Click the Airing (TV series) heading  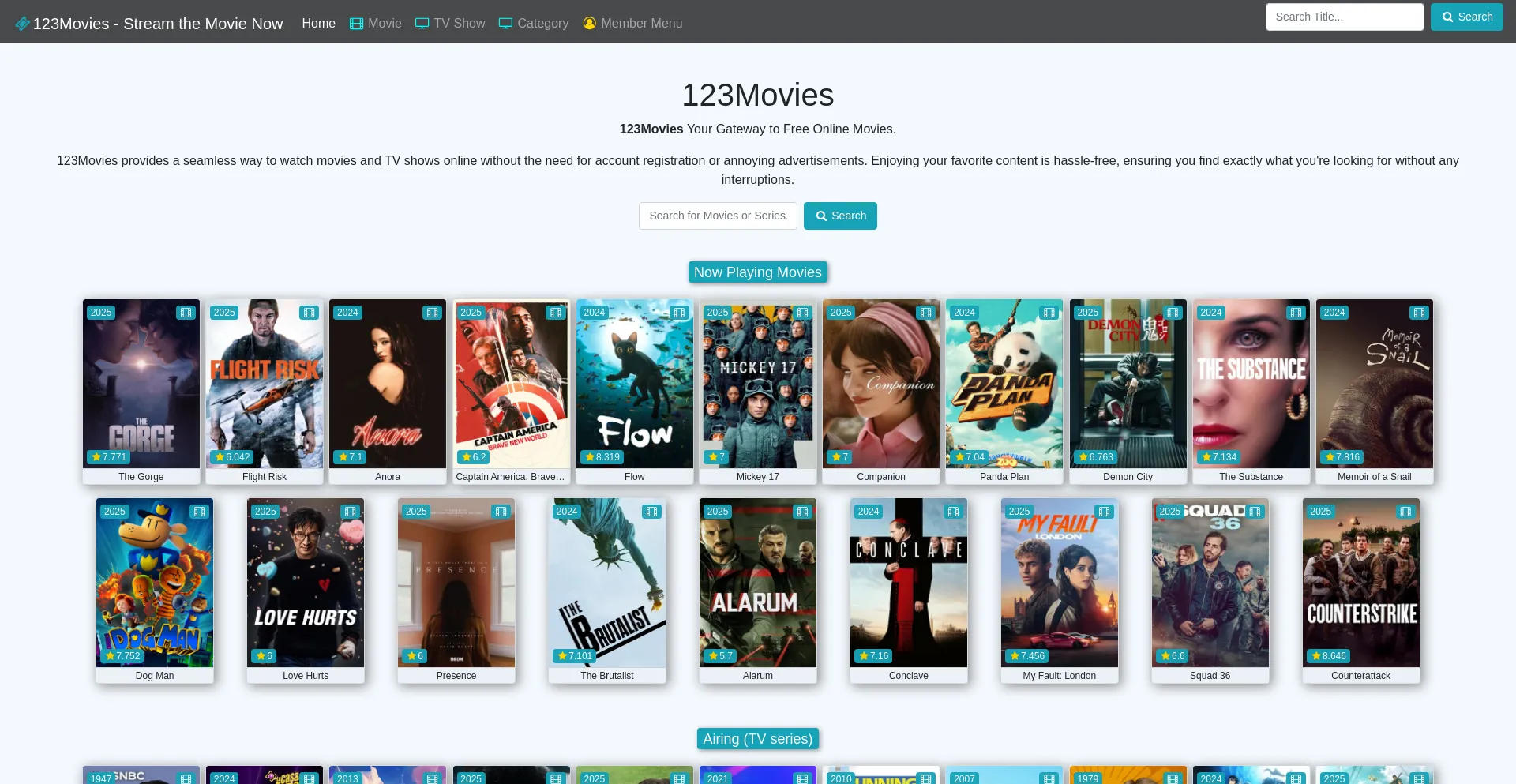758,739
